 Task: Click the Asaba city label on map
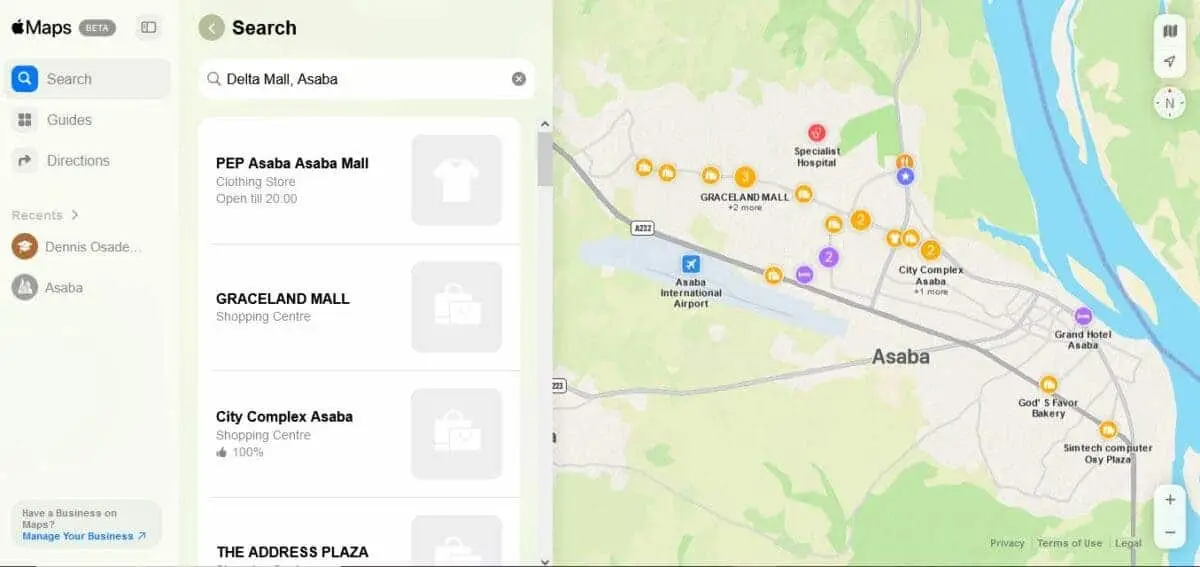[900, 356]
